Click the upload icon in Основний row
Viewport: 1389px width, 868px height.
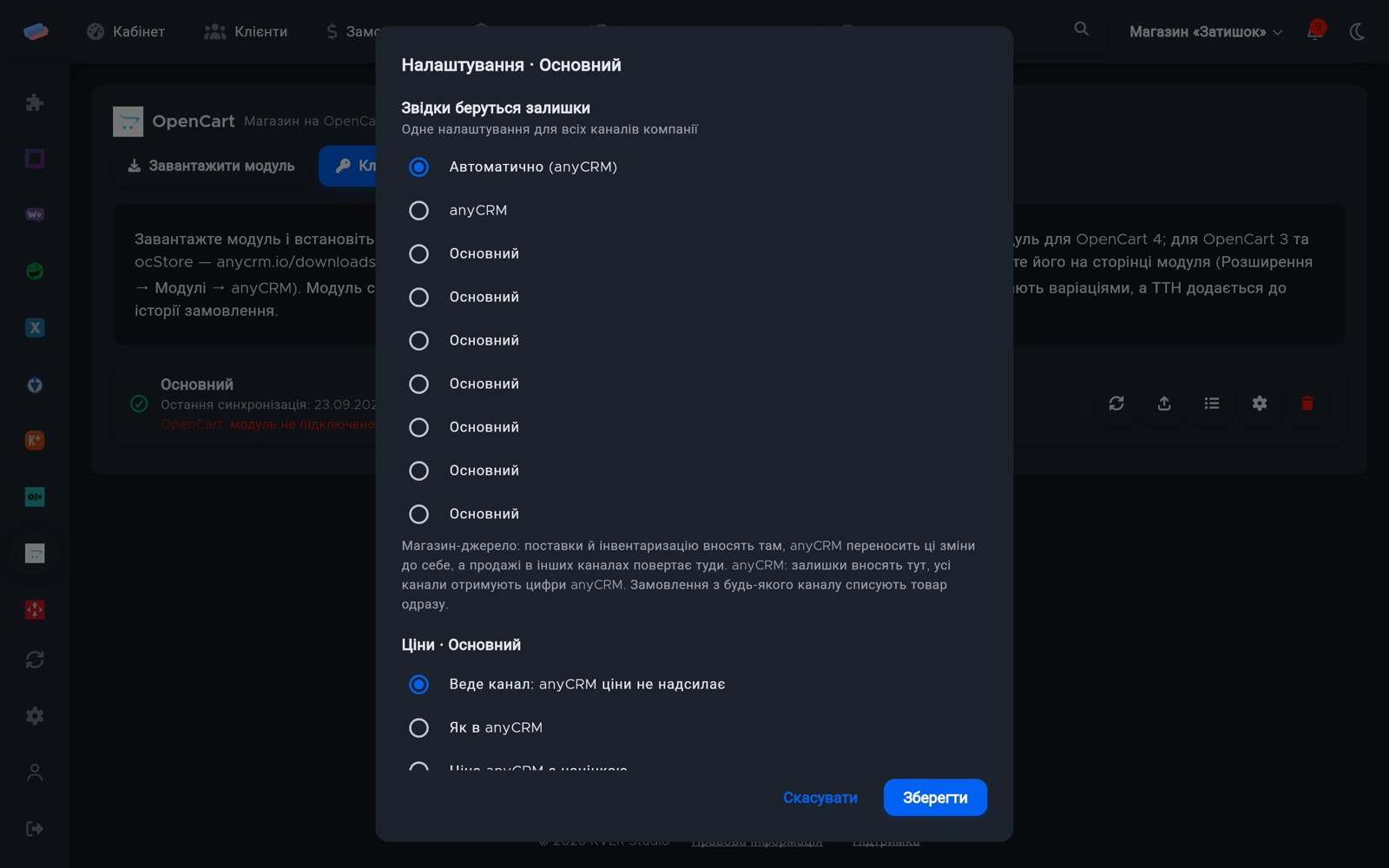pyautogui.click(x=1164, y=403)
